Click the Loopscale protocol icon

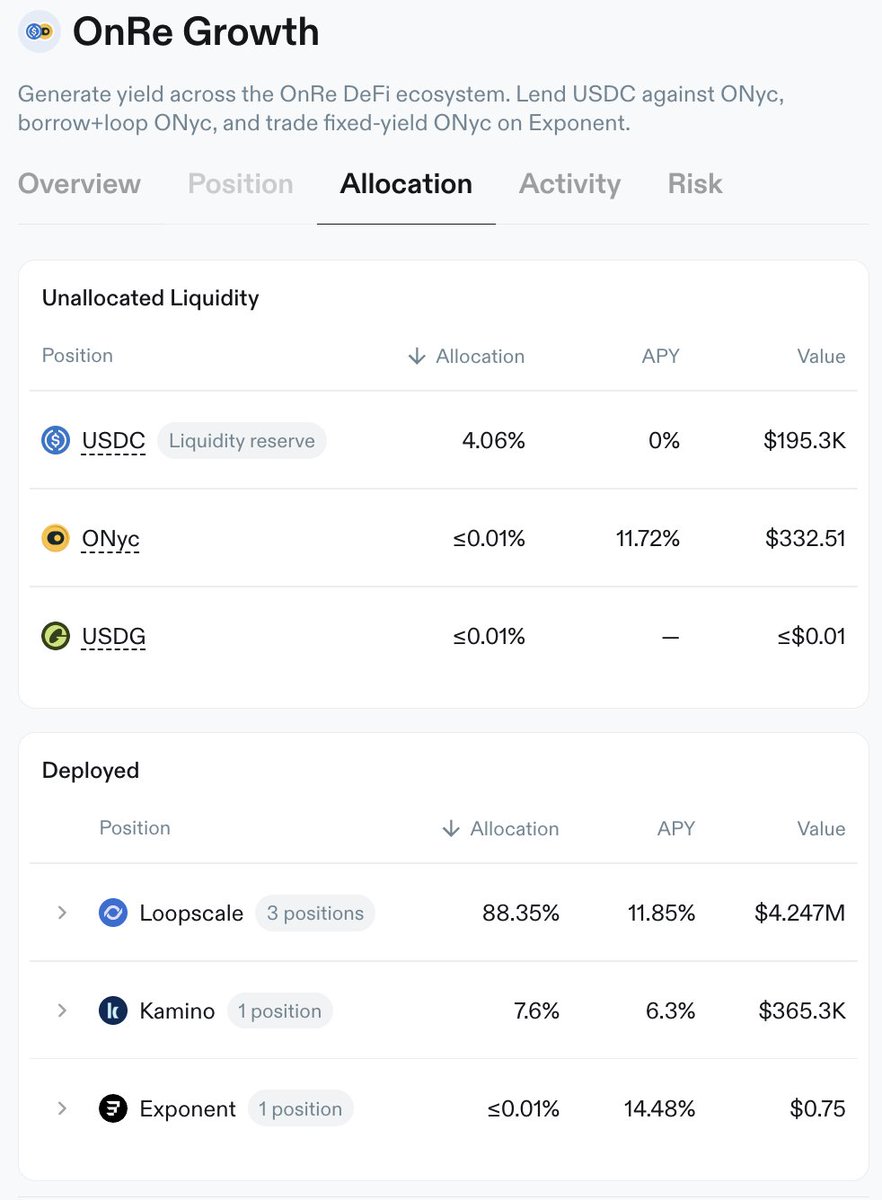pos(113,912)
